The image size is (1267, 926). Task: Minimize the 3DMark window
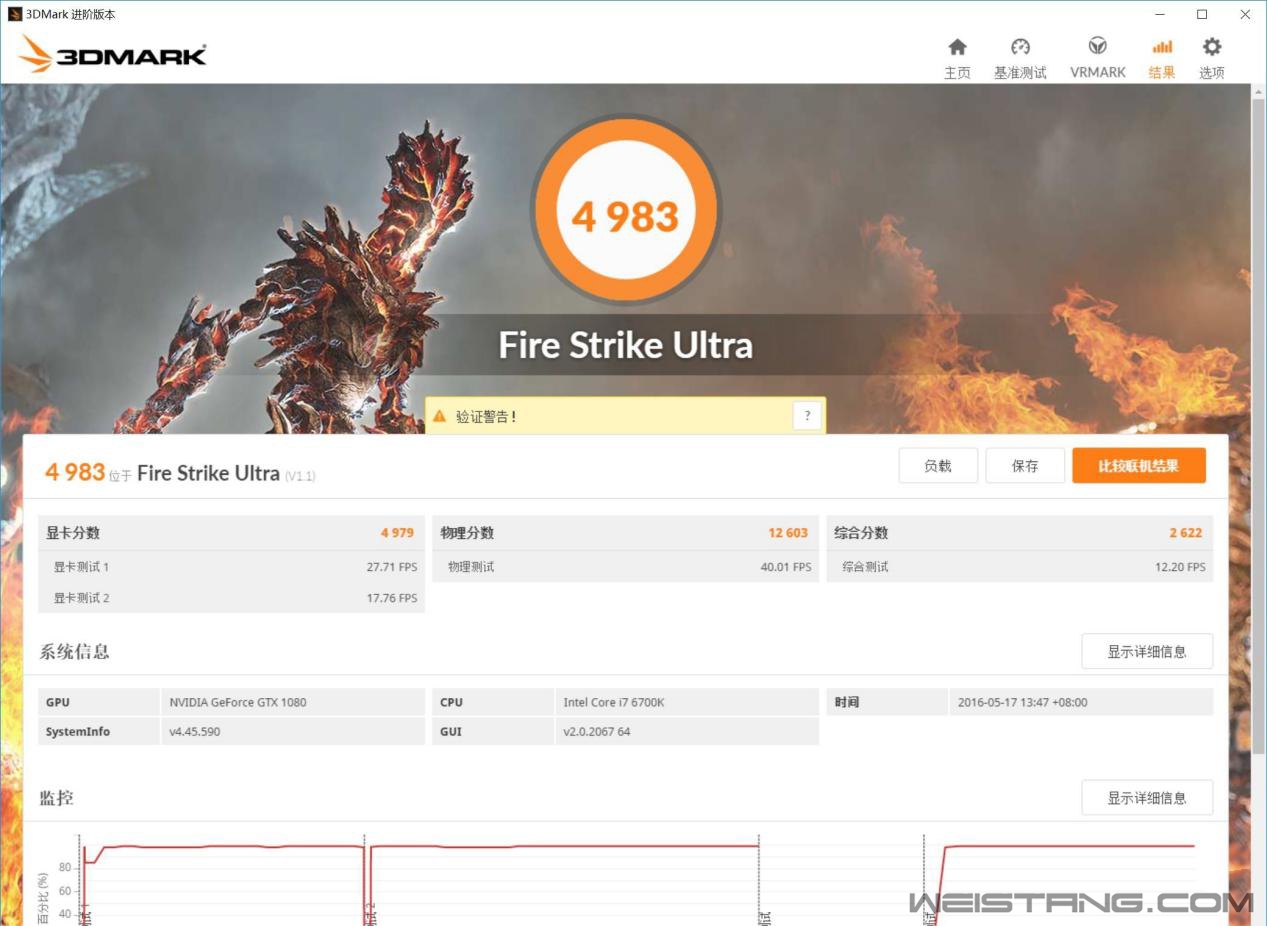pyautogui.click(x=1160, y=14)
